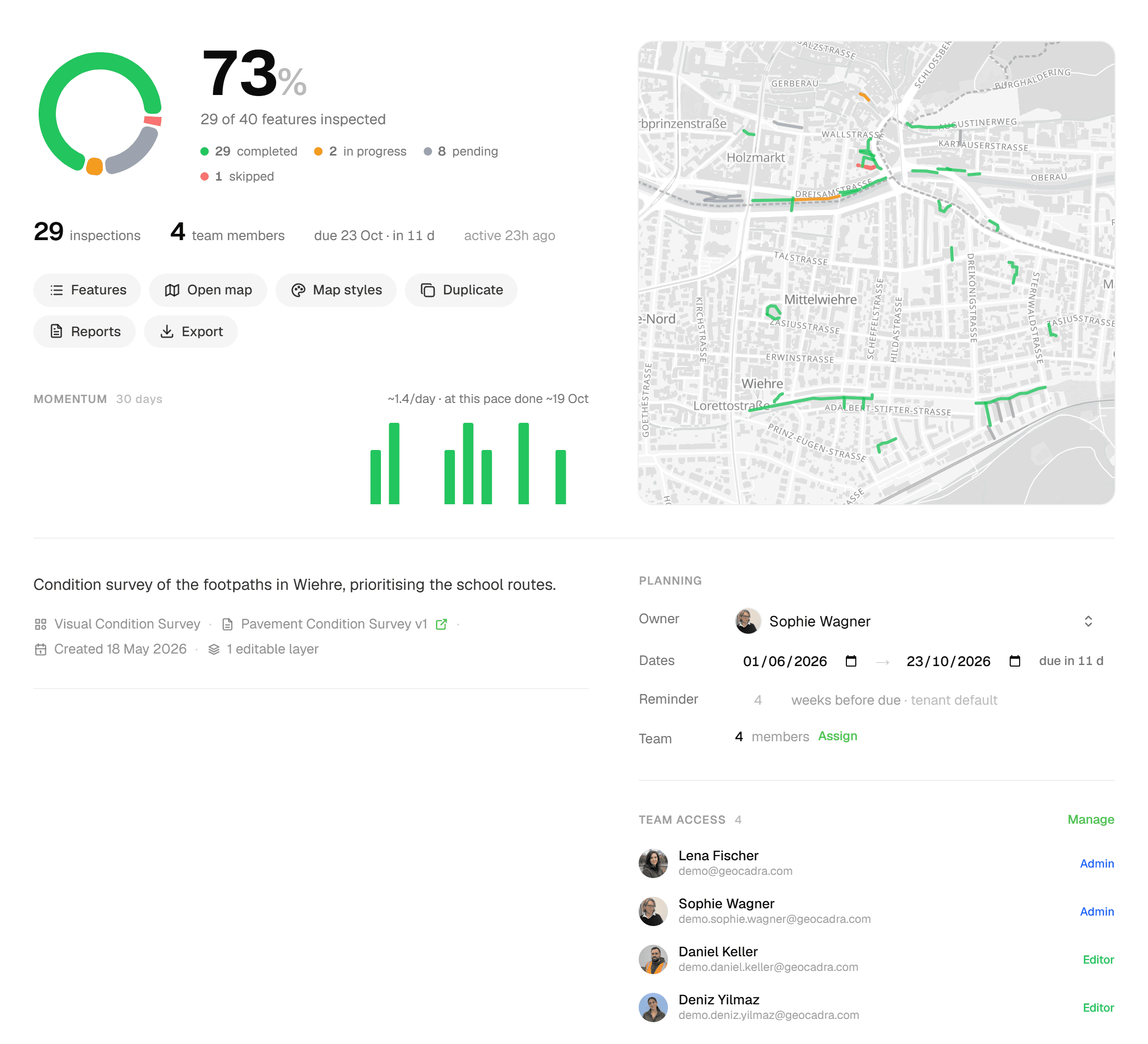Screen dimensions: 1148x1044
Task: Click the '~1.4/day' momentum pace text
Action: point(488,399)
